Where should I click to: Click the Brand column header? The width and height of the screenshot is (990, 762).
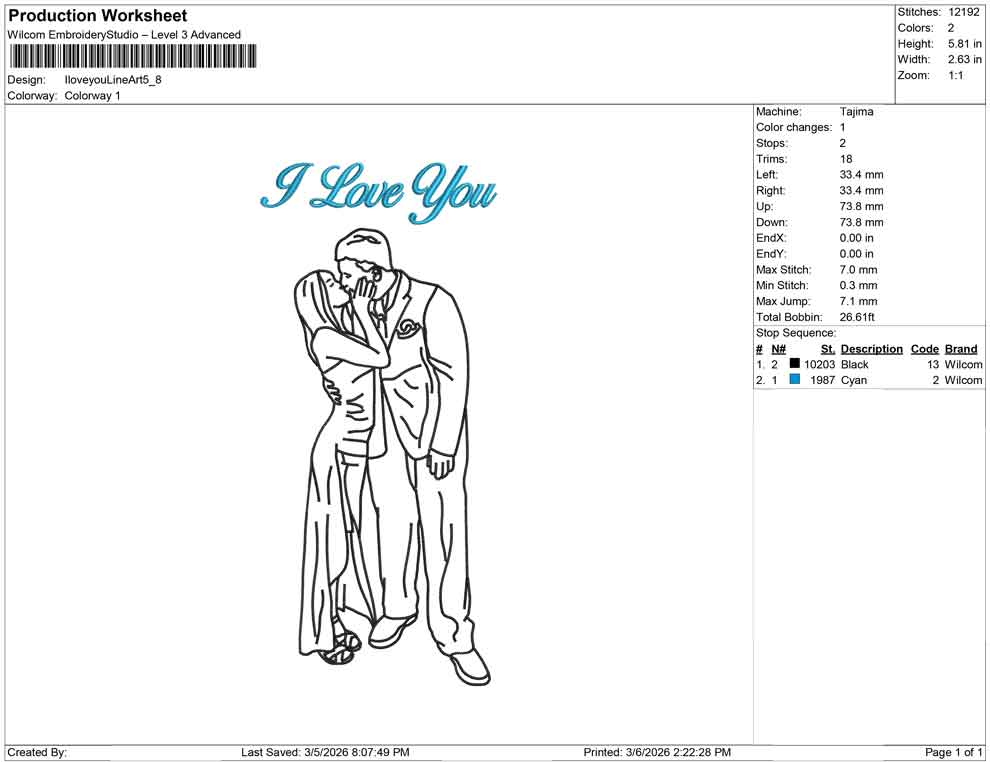pyautogui.click(x=961, y=348)
